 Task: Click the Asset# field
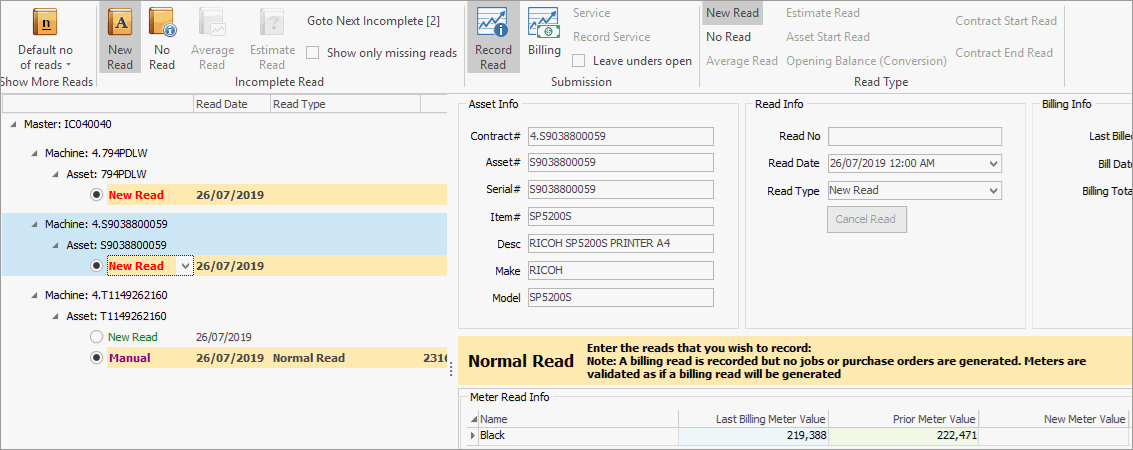click(621, 163)
